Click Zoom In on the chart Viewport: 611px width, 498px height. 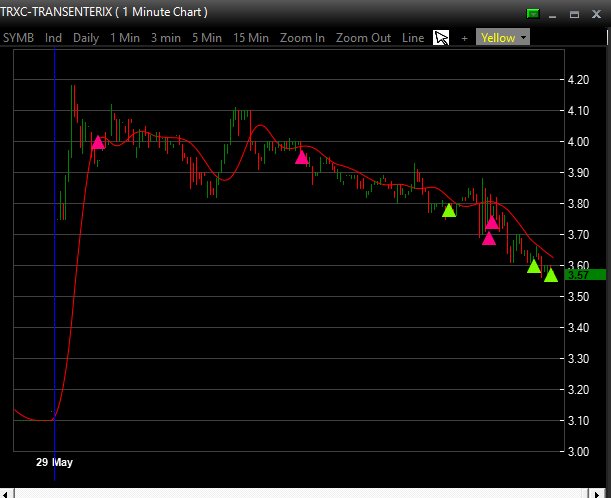(x=302, y=38)
